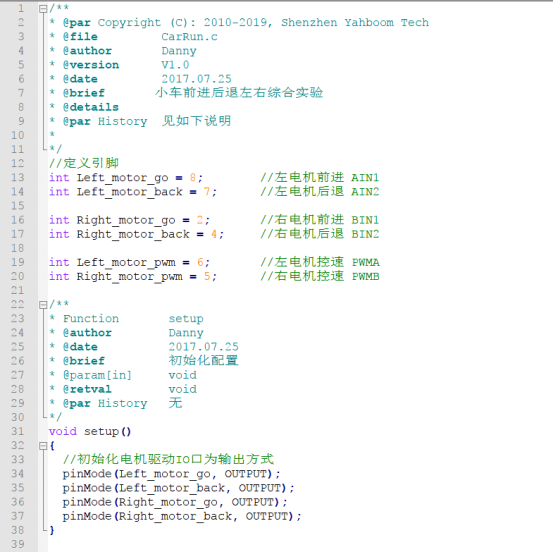Click the variable Right_motor_go declaration
This screenshot has width=554, height=552.
pyautogui.click(x=126, y=220)
